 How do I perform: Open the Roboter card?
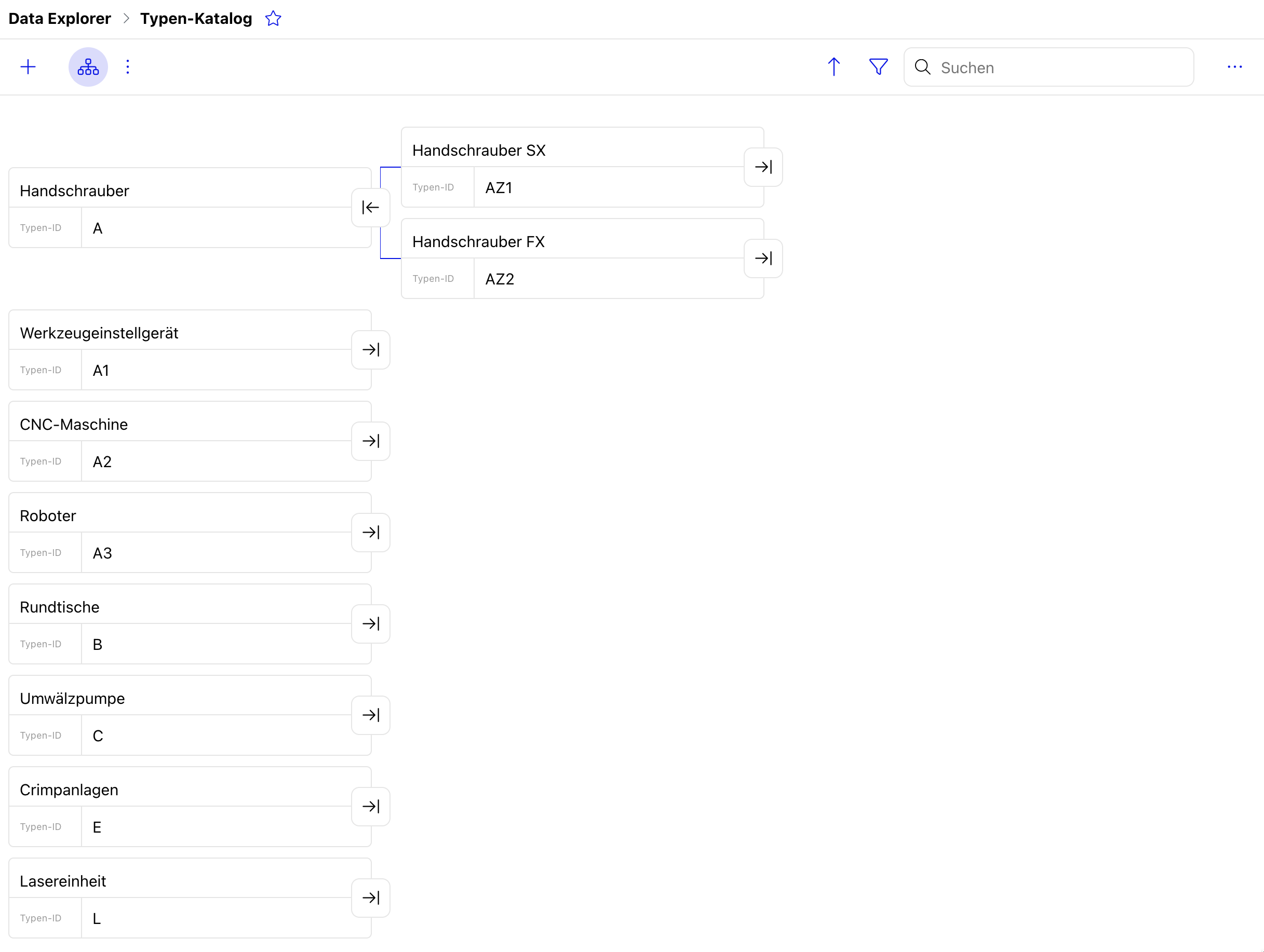190,533
